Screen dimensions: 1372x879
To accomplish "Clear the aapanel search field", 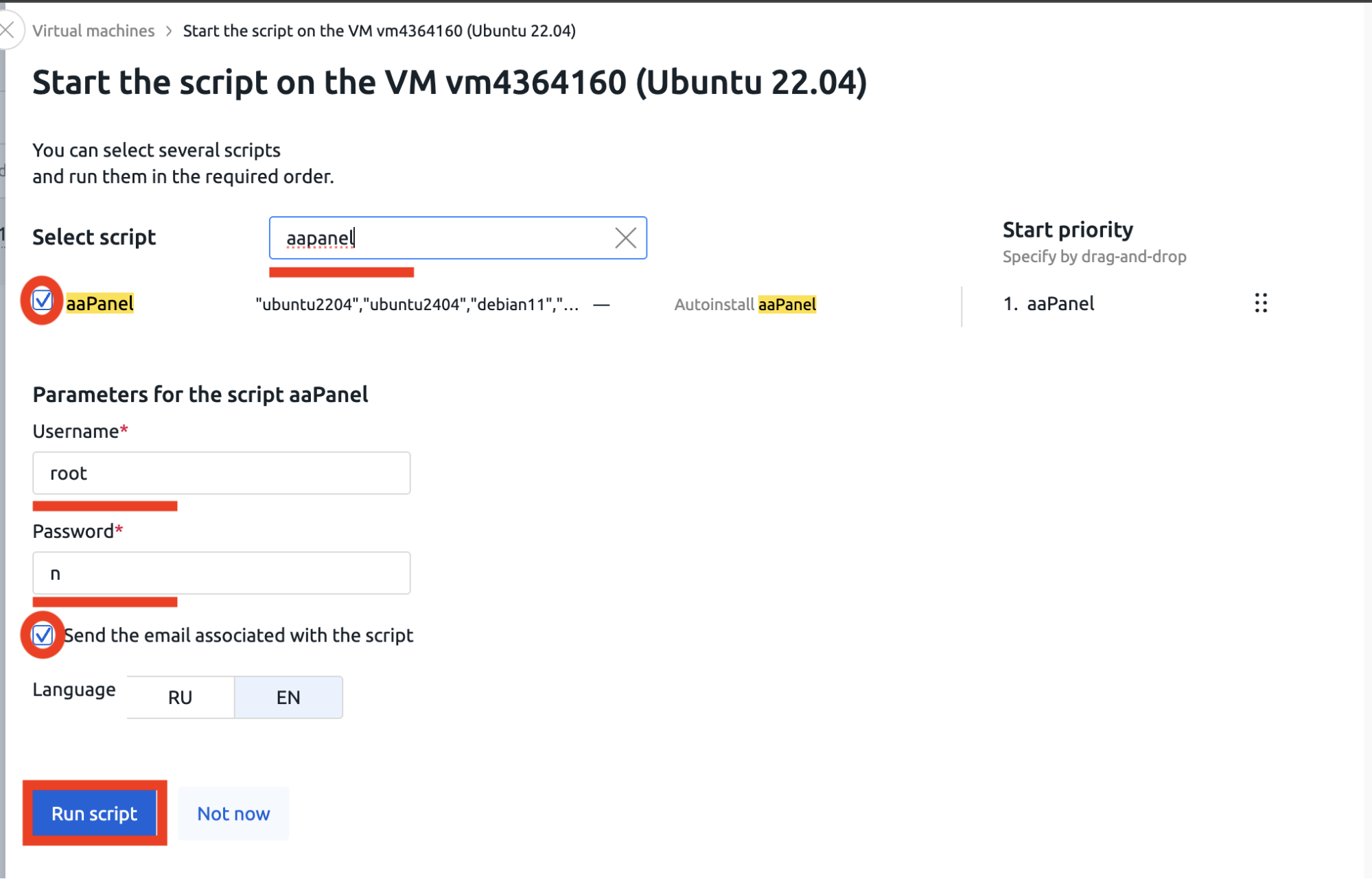I will [625, 238].
